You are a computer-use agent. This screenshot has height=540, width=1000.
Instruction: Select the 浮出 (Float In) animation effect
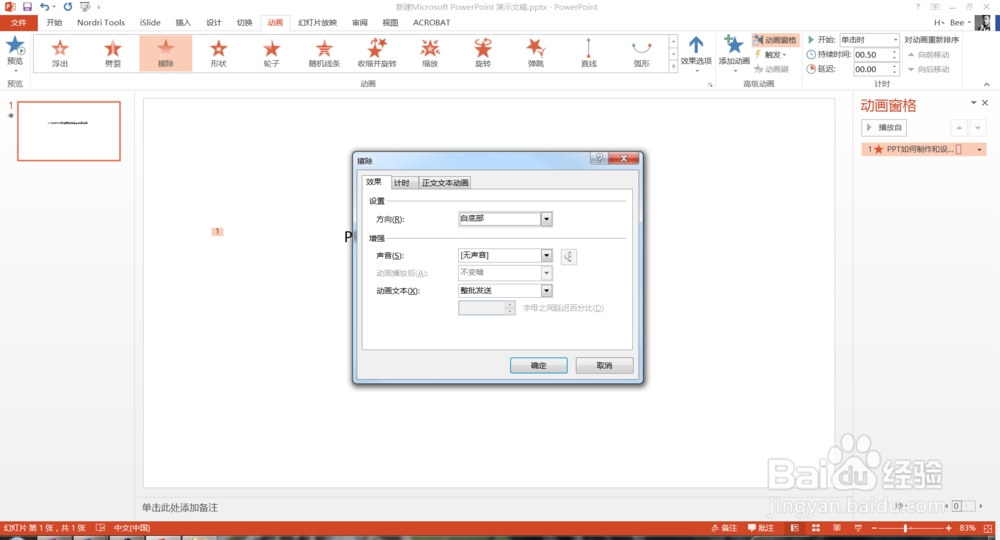coord(60,53)
